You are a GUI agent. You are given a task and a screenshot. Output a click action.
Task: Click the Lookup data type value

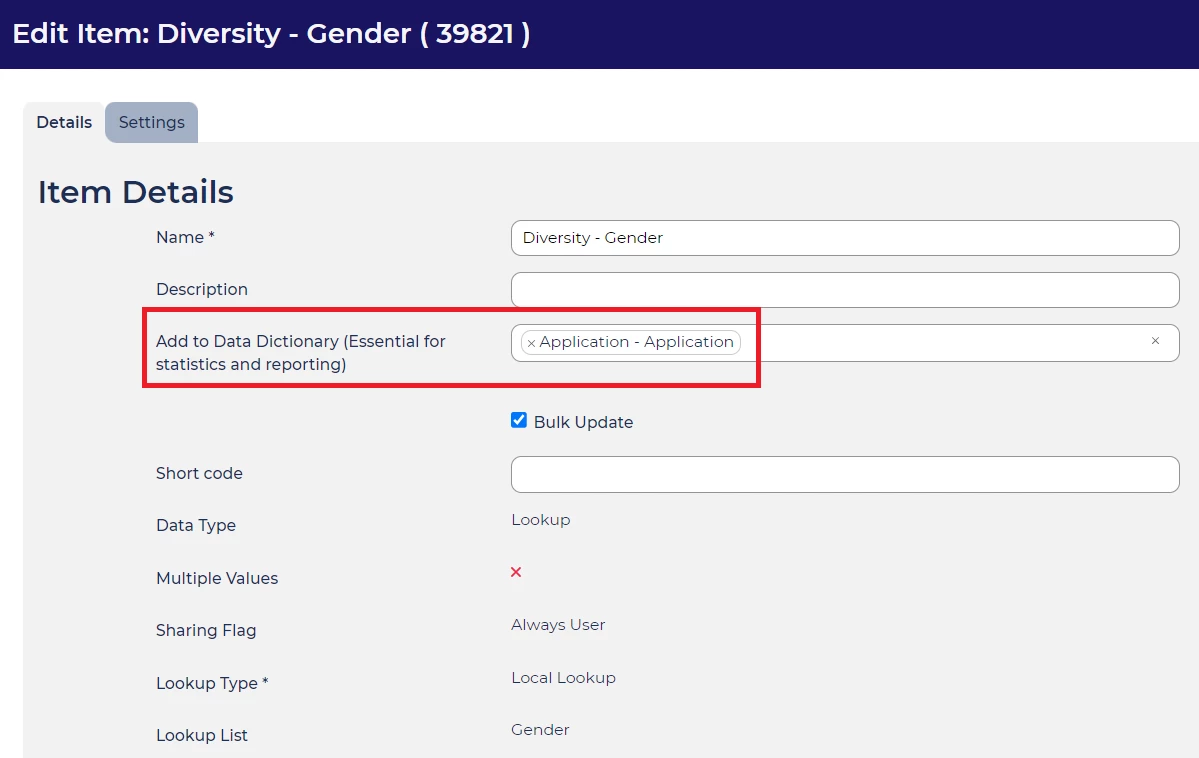pyautogui.click(x=541, y=520)
